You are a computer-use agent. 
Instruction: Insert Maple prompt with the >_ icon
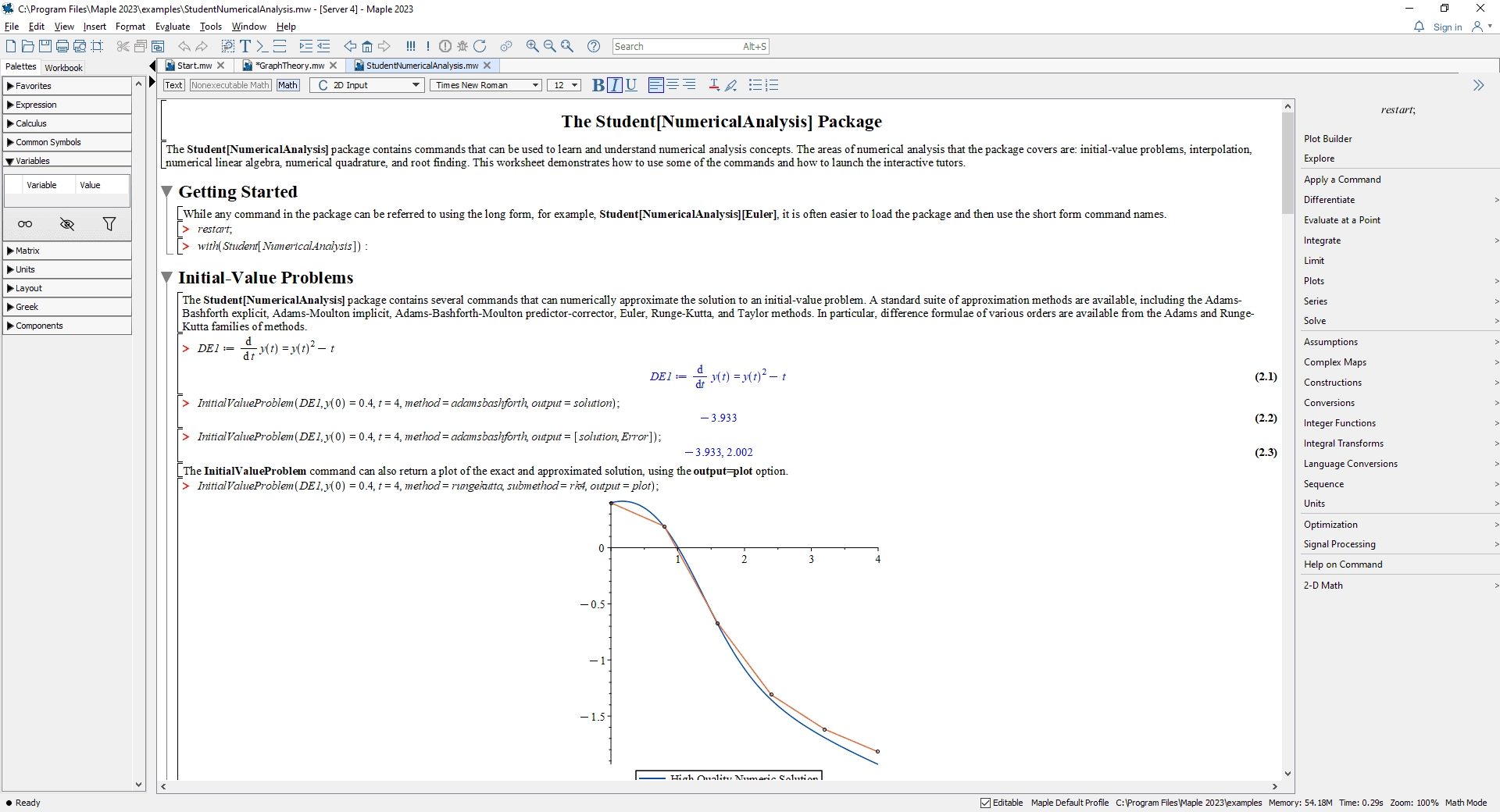[x=262, y=46]
